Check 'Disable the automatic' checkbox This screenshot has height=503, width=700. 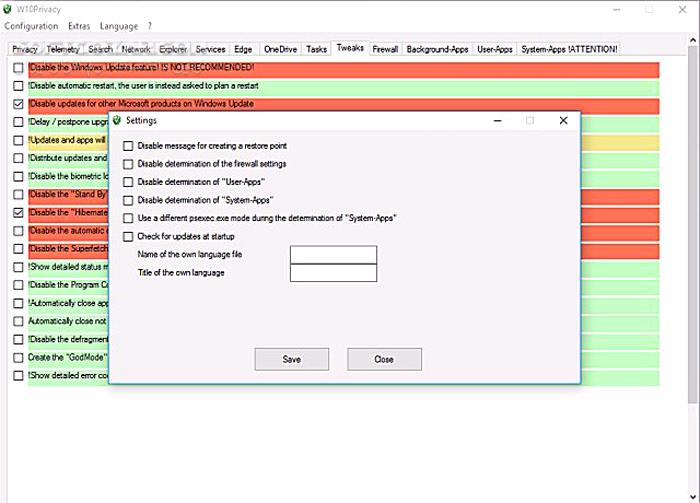click(18, 231)
